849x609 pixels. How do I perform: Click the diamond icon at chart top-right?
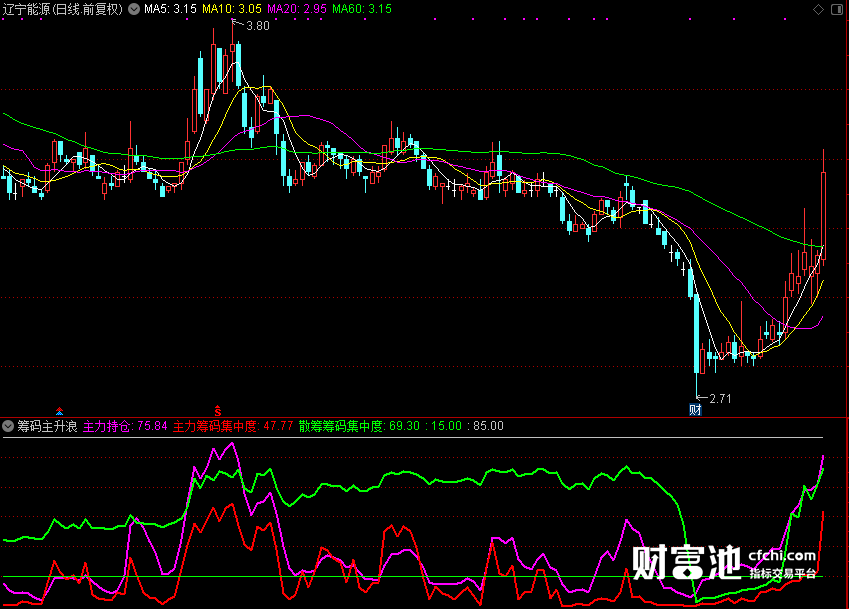819,9
